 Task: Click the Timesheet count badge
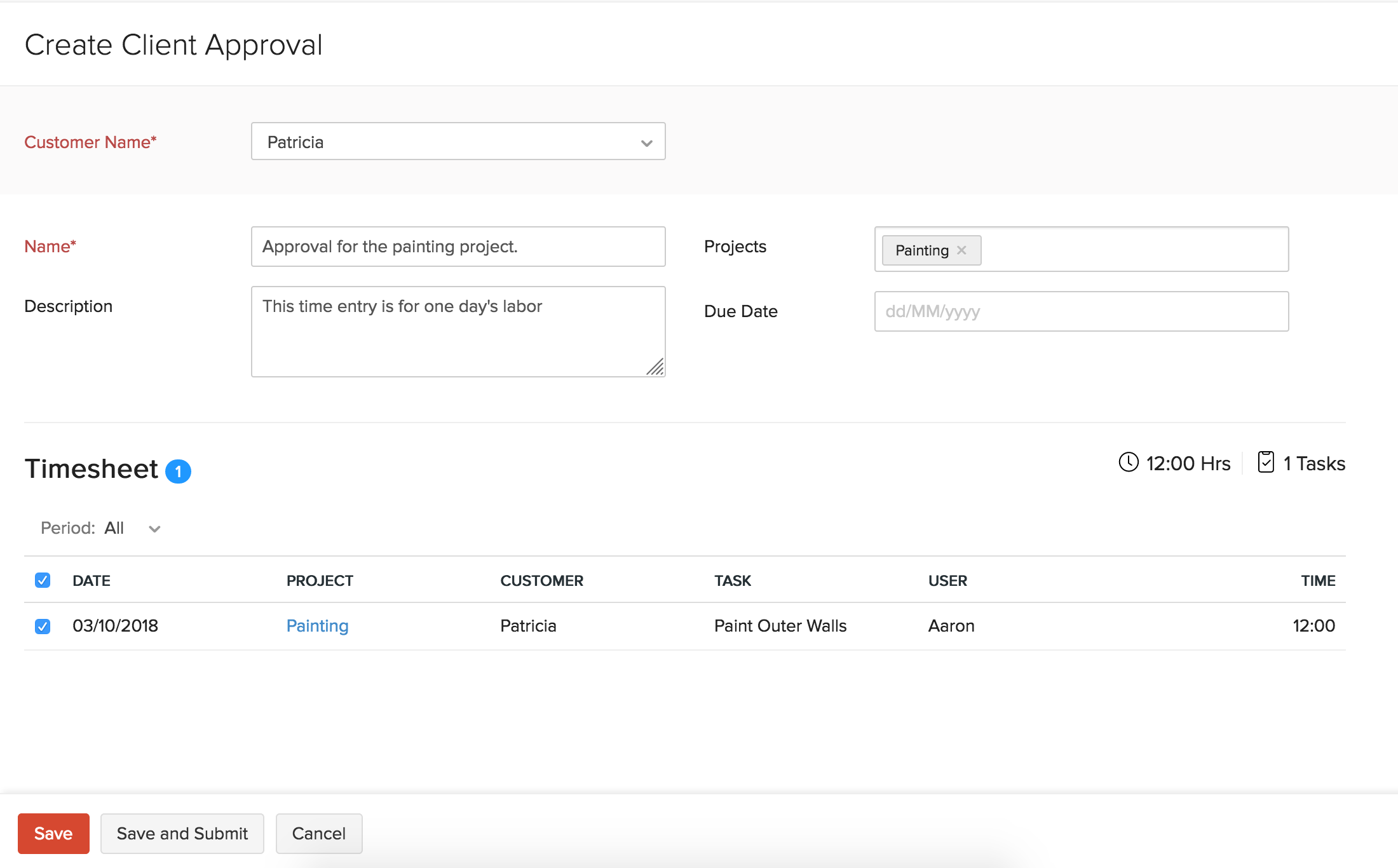pyautogui.click(x=179, y=471)
